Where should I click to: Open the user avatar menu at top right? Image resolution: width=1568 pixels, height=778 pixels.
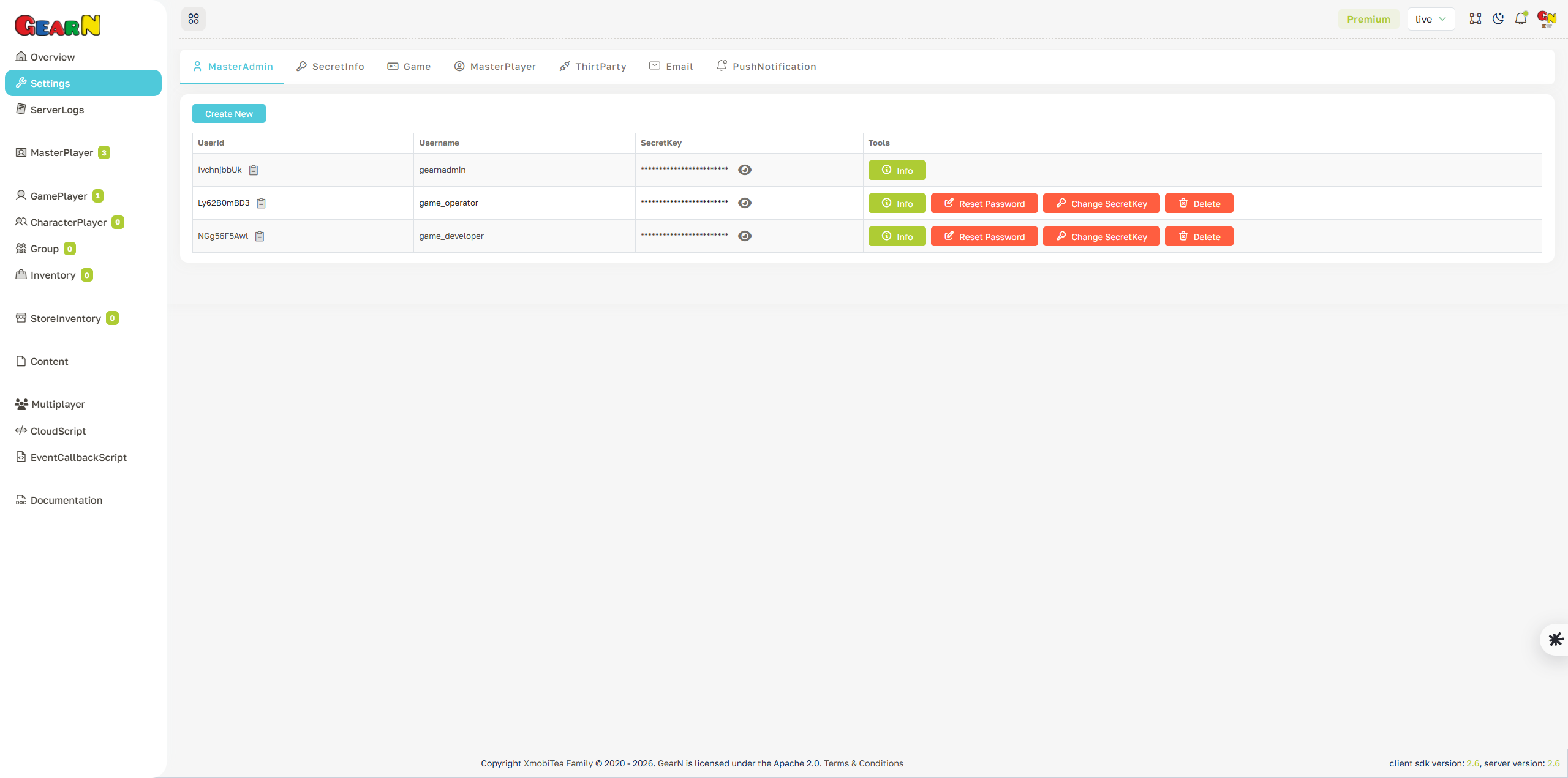[x=1546, y=18]
